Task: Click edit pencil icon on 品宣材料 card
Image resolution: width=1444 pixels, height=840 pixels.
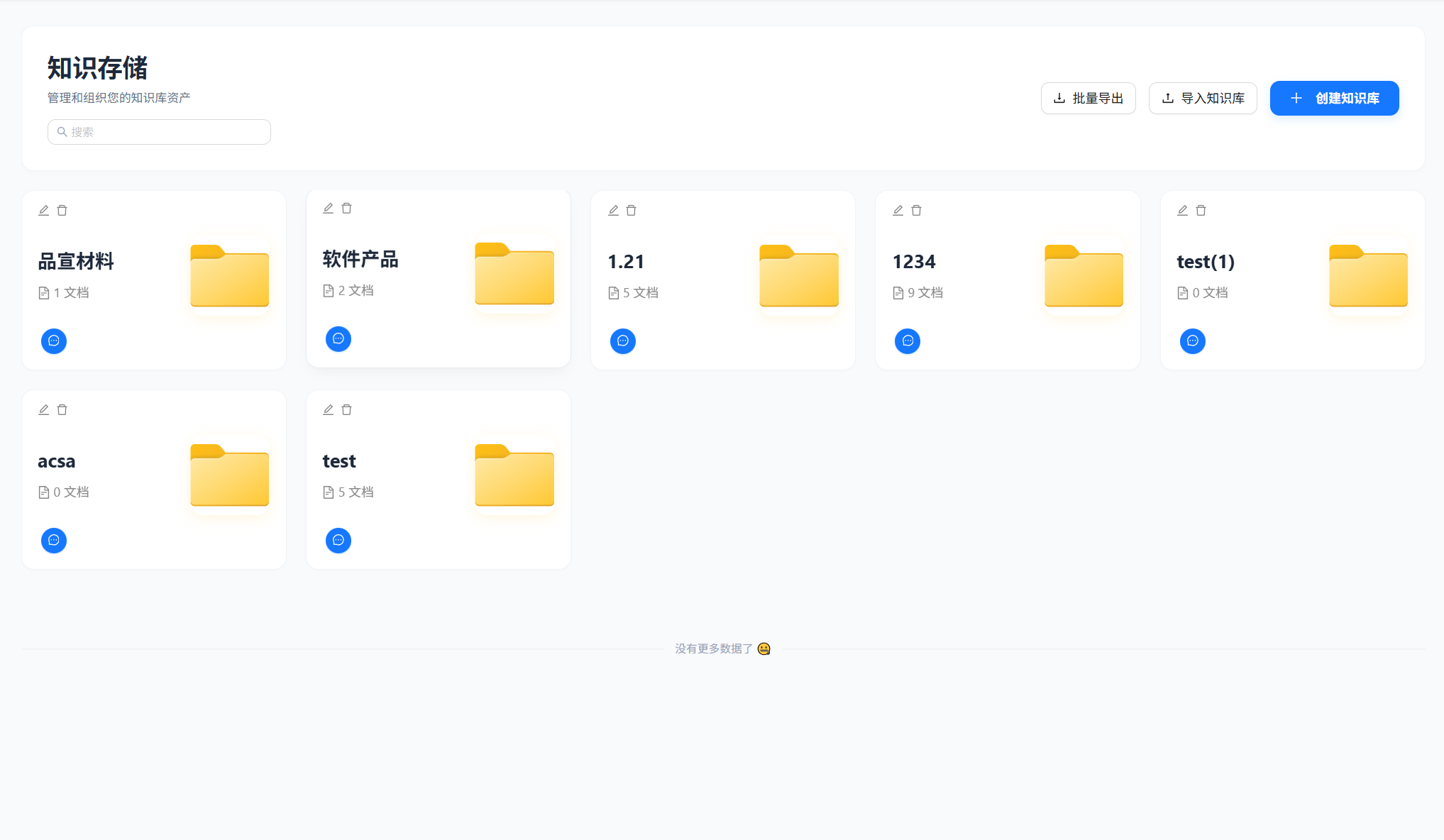Action: tap(43, 210)
